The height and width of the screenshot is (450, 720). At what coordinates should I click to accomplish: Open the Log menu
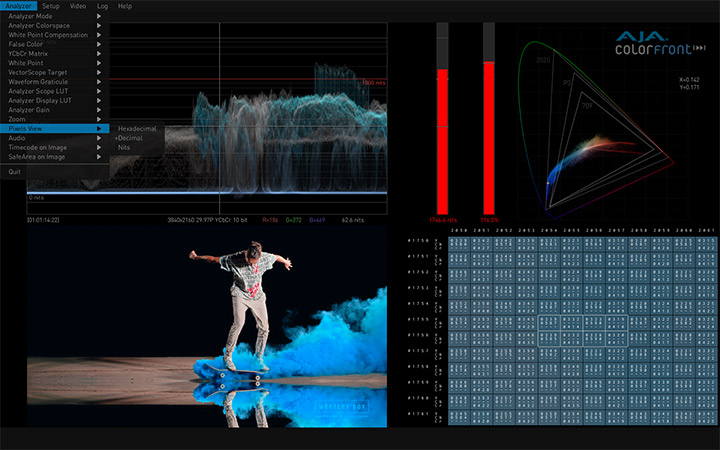pyautogui.click(x=102, y=6)
